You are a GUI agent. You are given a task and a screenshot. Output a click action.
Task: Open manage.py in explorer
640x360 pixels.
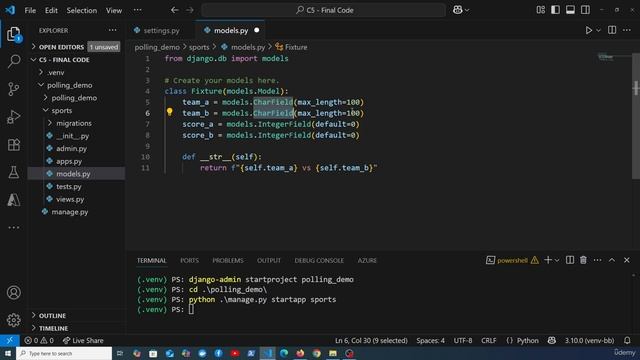70,212
